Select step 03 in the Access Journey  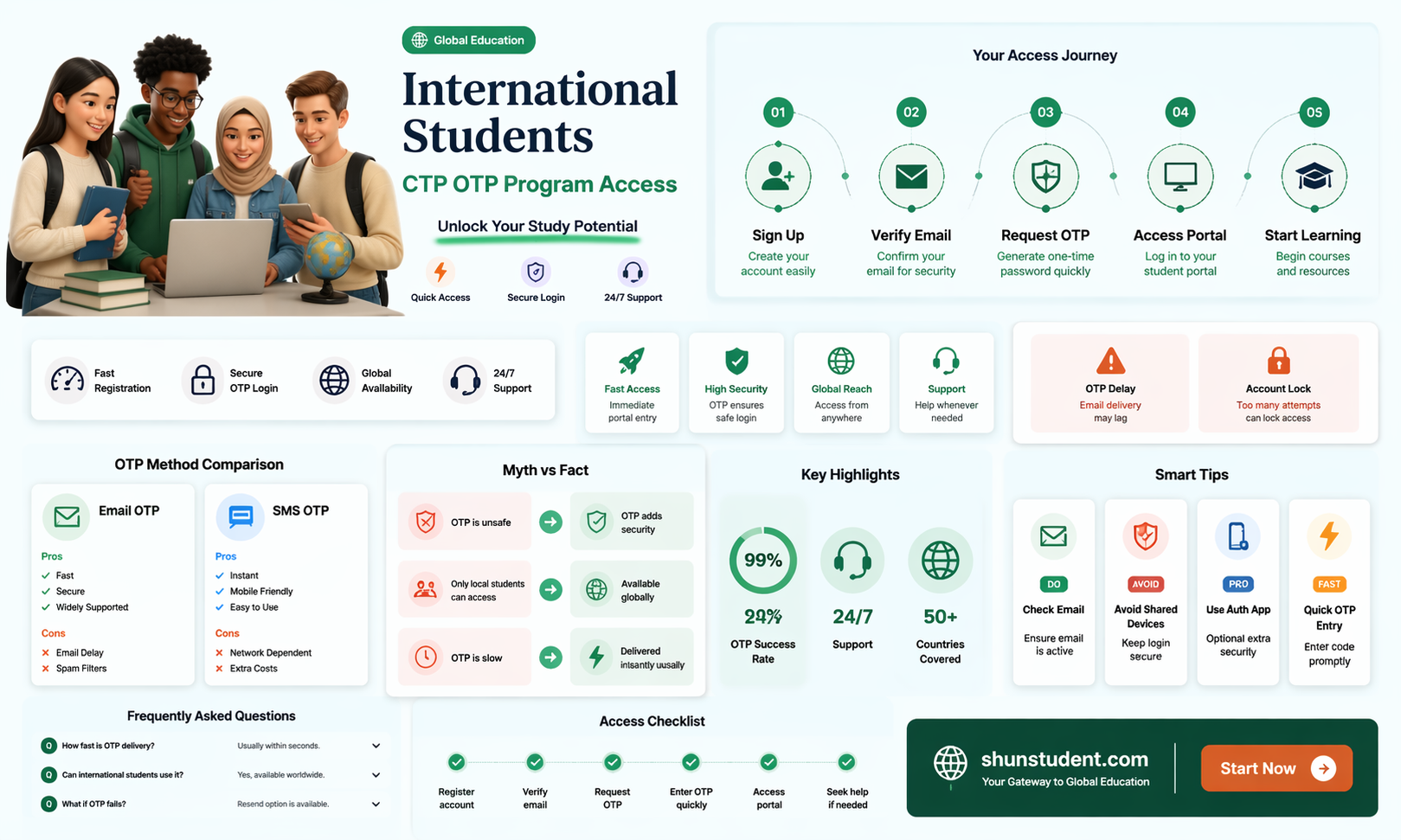tap(1045, 112)
